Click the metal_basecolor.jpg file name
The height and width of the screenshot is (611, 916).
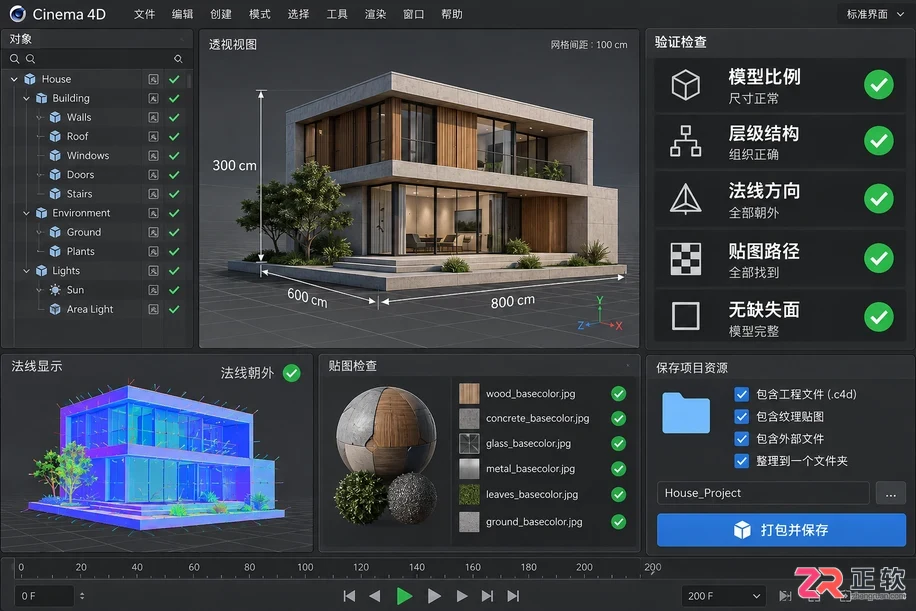click(x=530, y=468)
